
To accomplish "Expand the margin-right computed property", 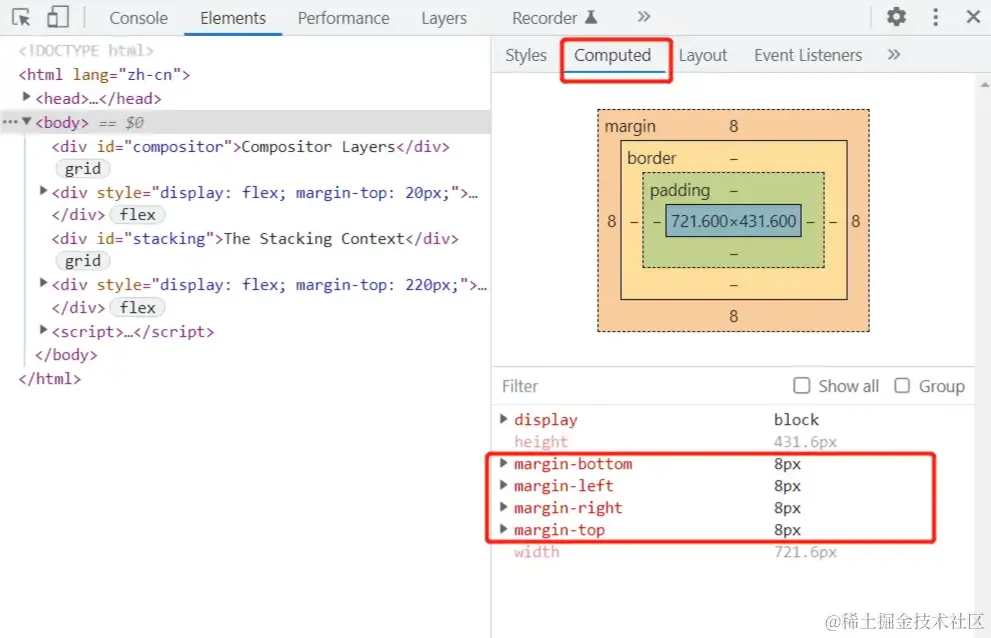I will tap(504, 506).
